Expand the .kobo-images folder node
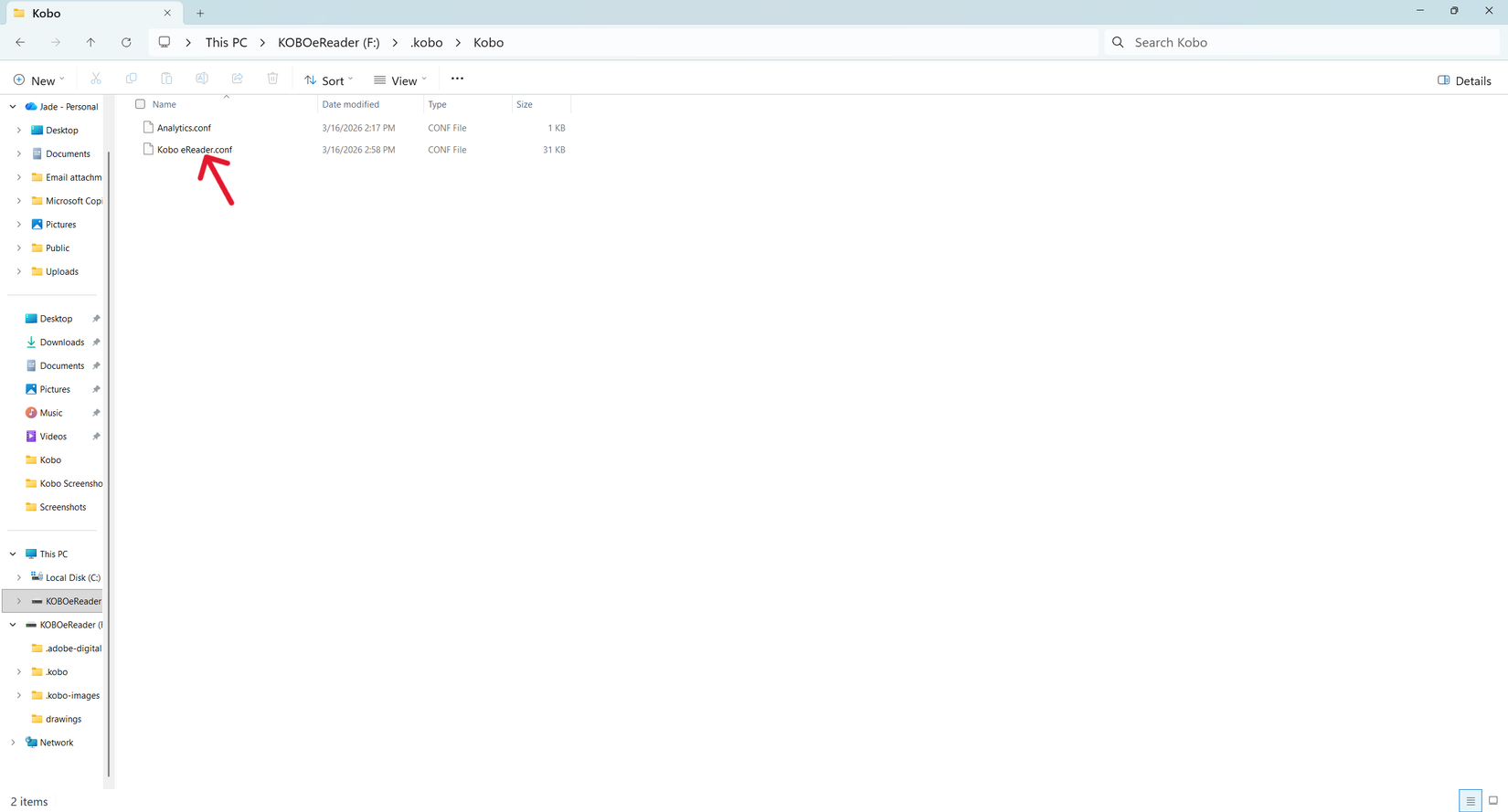Viewport: 1508px width, 812px height. [x=19, y=696]
